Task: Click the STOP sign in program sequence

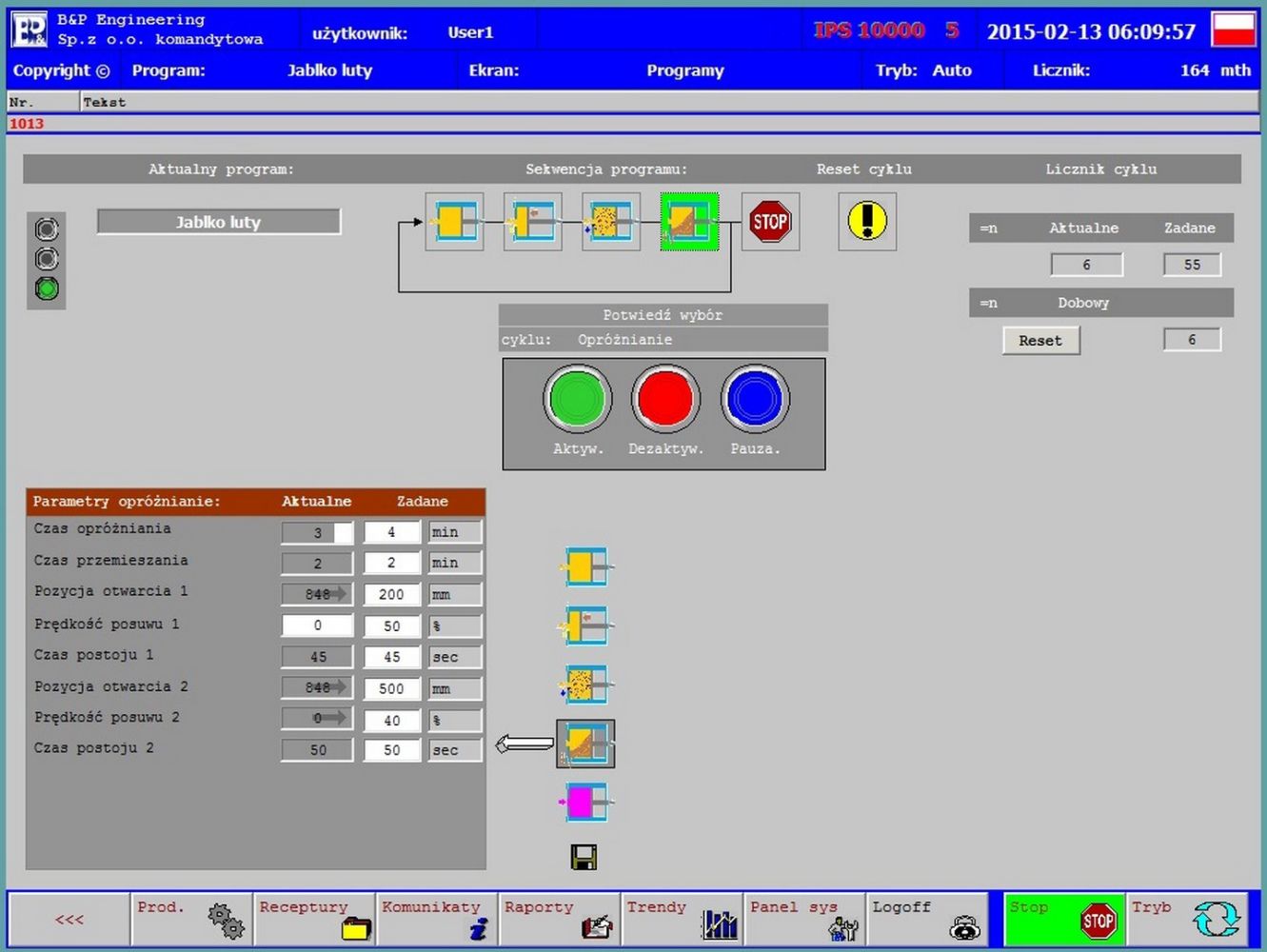Action: coord(769,222)
